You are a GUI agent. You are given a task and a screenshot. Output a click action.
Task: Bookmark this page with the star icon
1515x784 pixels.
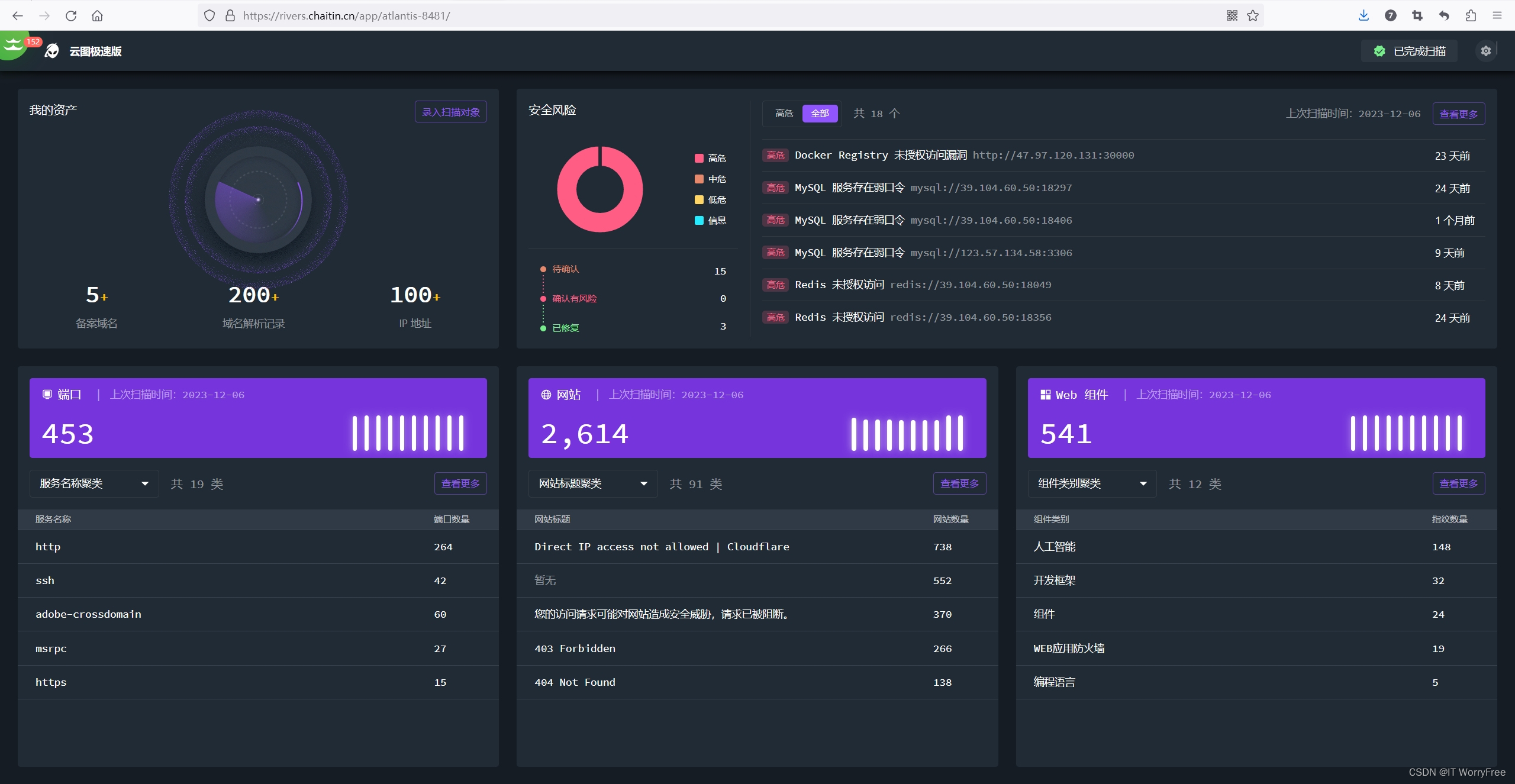point(1253,16)
